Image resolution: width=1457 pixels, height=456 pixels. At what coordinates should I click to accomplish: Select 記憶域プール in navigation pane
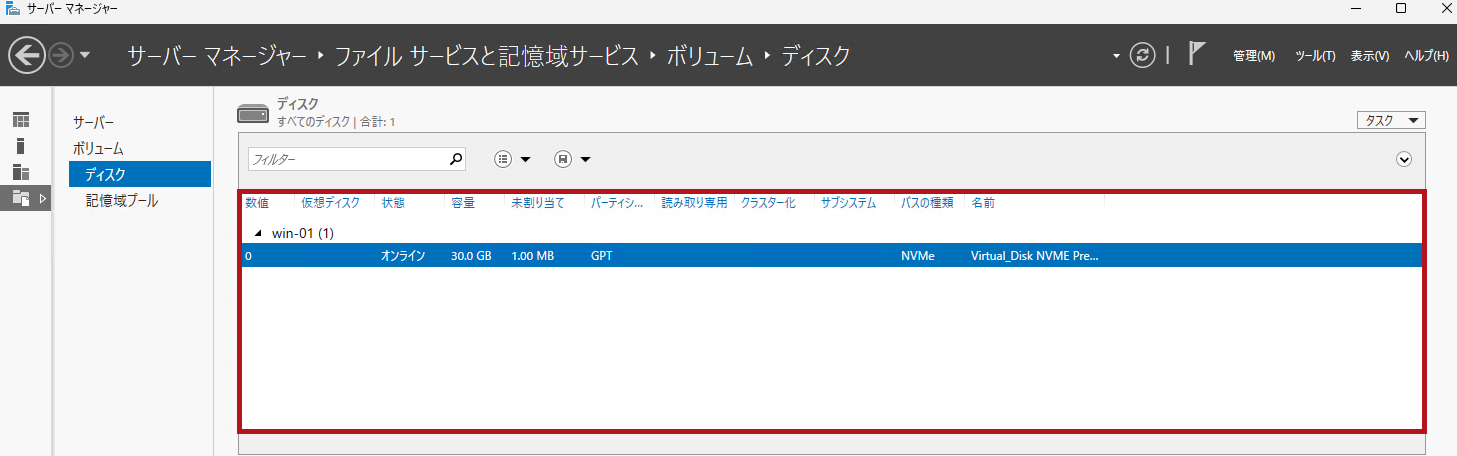122,201
